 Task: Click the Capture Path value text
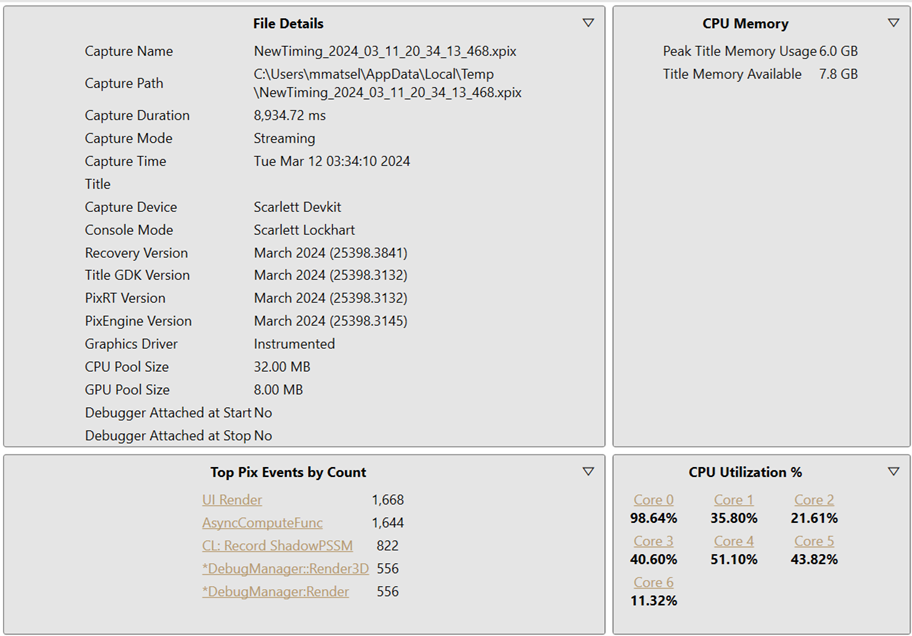pyautogui.click(x=387, y=83)
